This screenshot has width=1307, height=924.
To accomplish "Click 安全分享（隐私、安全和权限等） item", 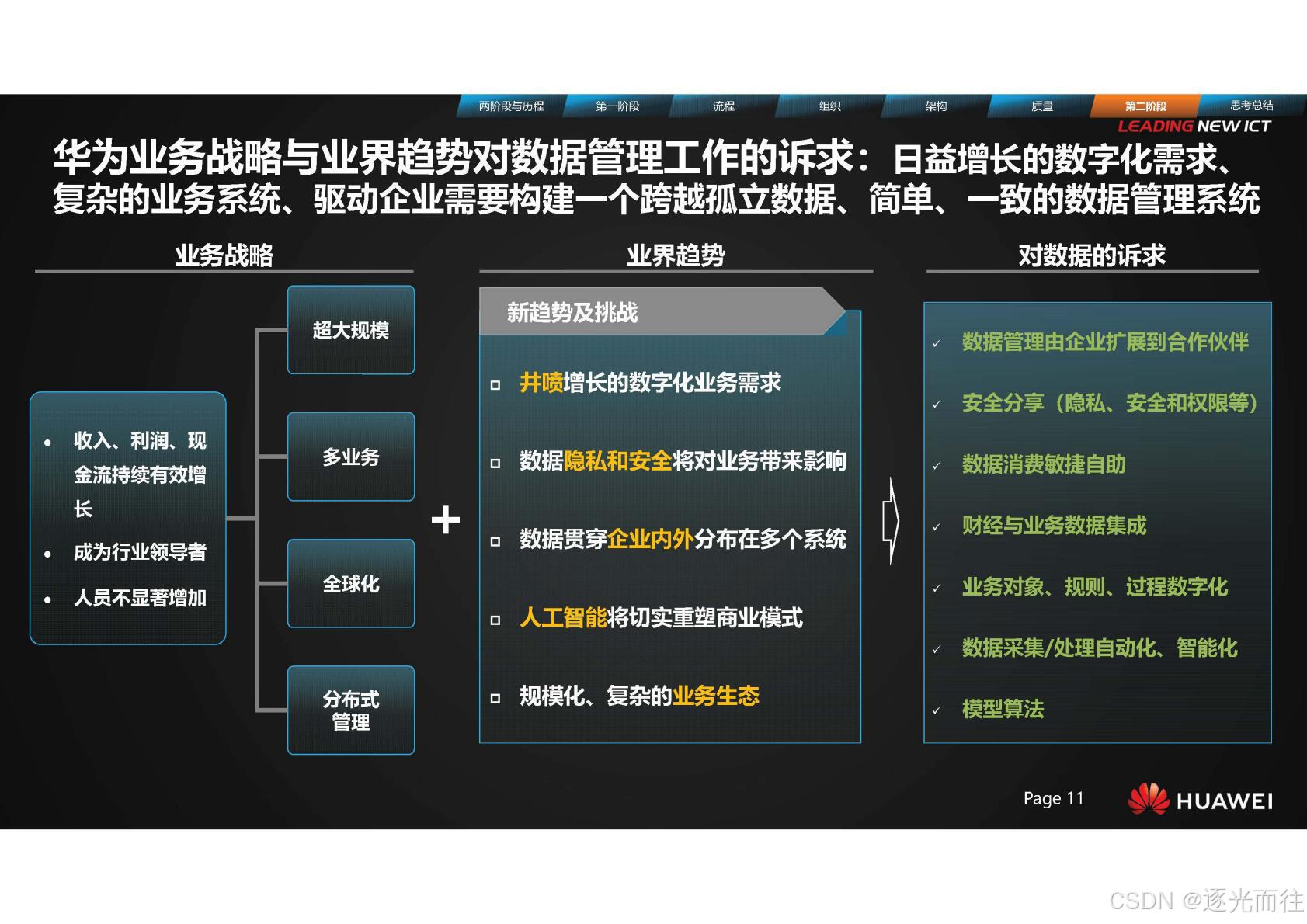I will click(1110, 403).
